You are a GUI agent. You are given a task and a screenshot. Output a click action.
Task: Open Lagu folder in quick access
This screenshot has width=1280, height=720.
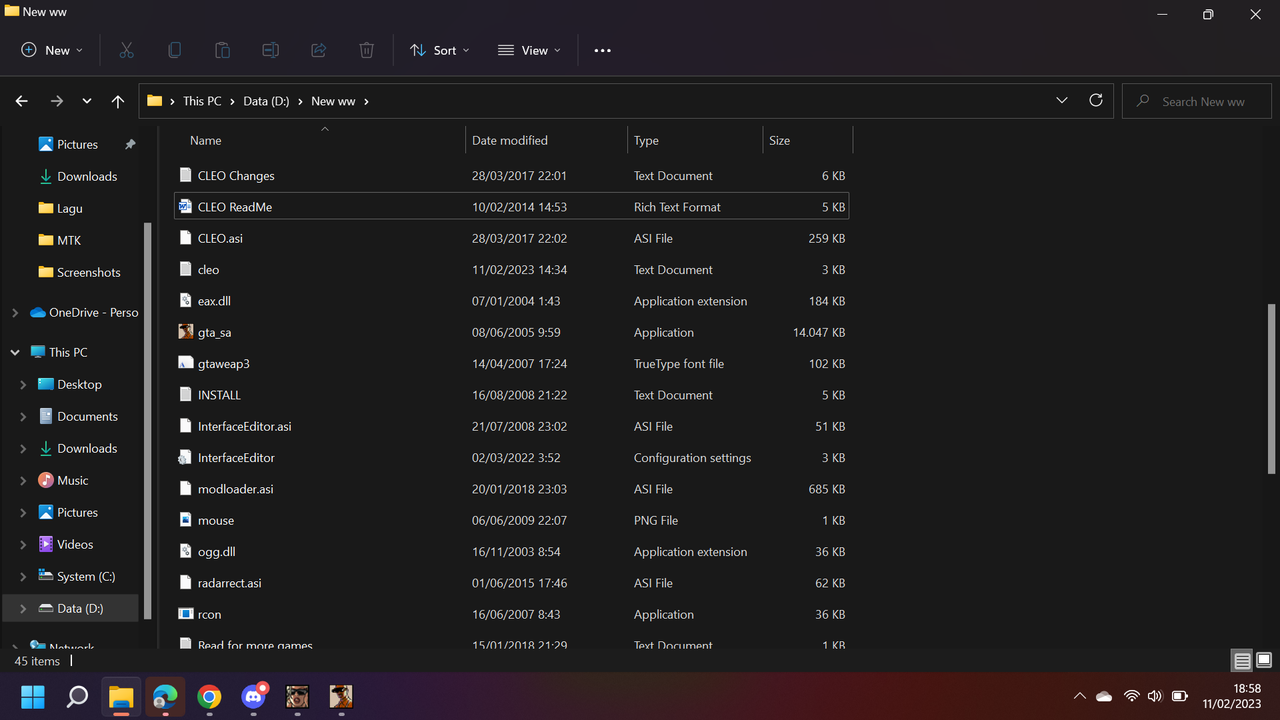pos(70,208)
